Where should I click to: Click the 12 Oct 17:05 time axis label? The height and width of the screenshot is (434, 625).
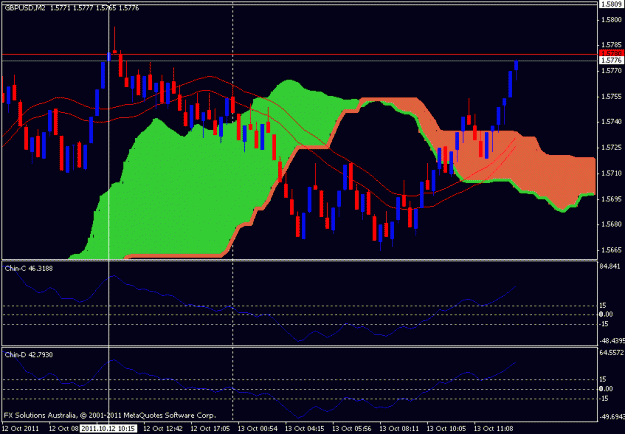pos(210,429)
